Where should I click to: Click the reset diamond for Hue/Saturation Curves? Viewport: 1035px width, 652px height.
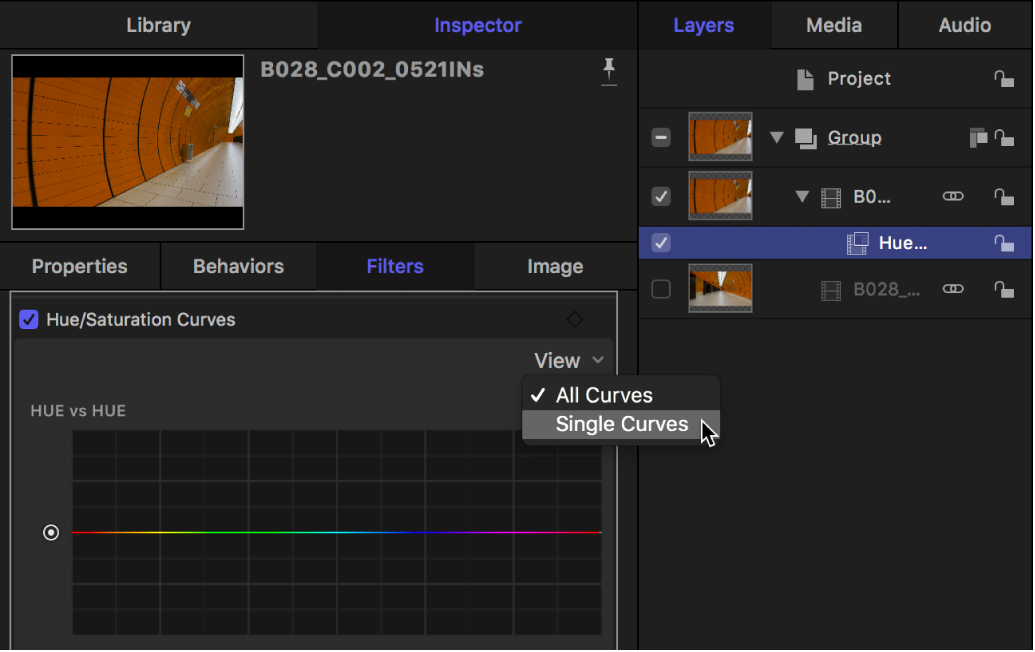pos(575,319)
